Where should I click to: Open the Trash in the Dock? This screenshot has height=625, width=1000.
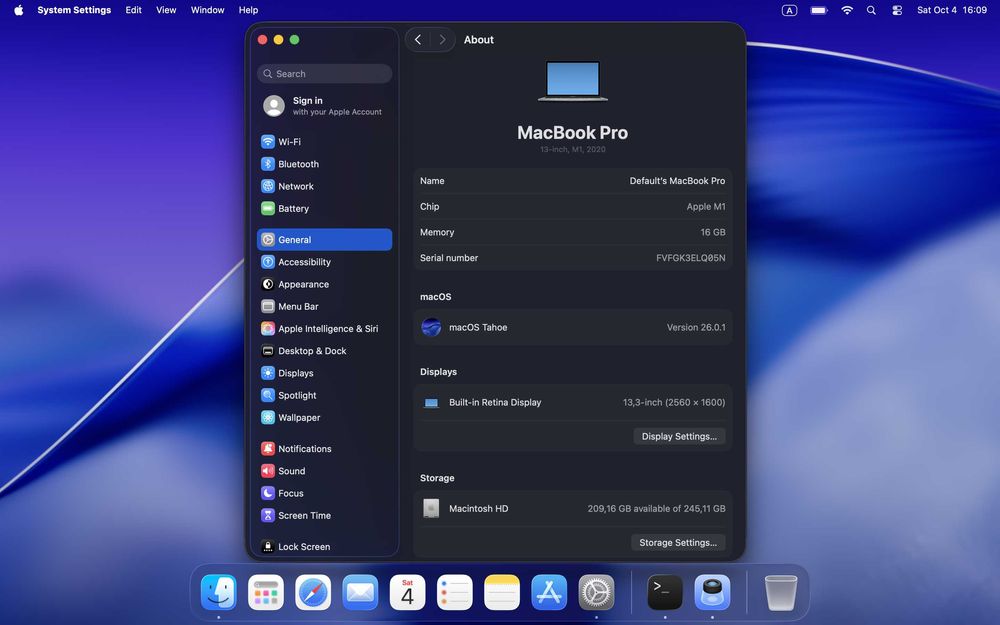781,592
